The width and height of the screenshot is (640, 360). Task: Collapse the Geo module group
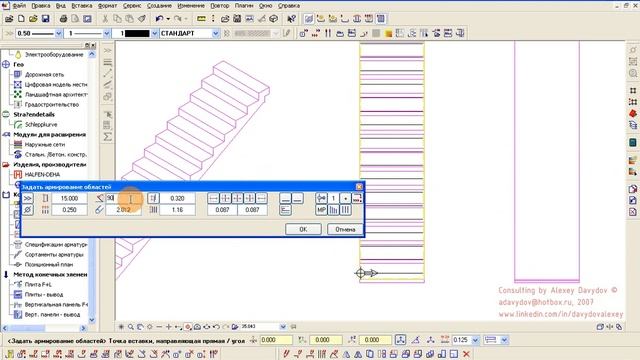pos(6,64)
